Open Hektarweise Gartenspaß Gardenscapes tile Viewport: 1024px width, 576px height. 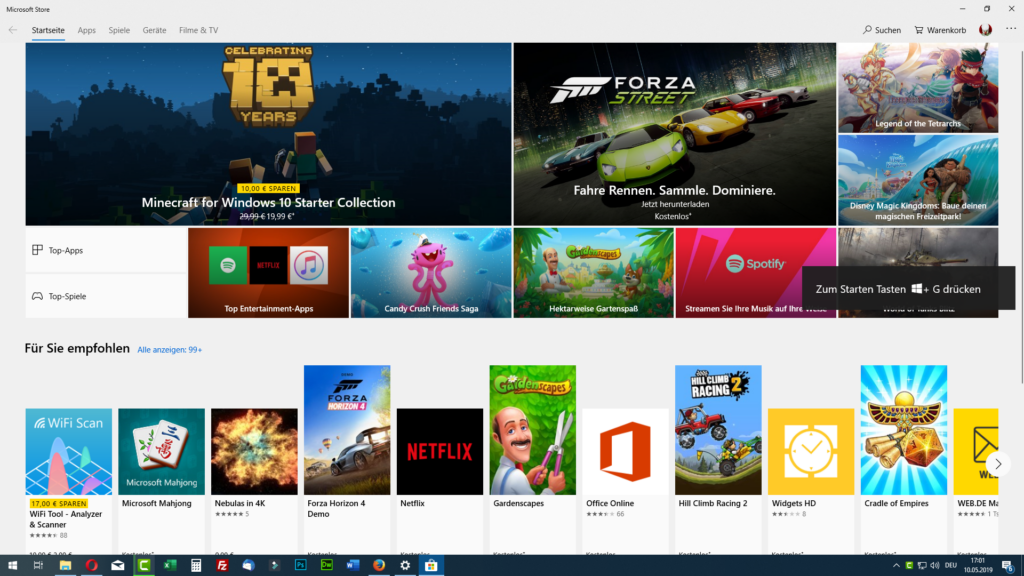tap(593, 273)
